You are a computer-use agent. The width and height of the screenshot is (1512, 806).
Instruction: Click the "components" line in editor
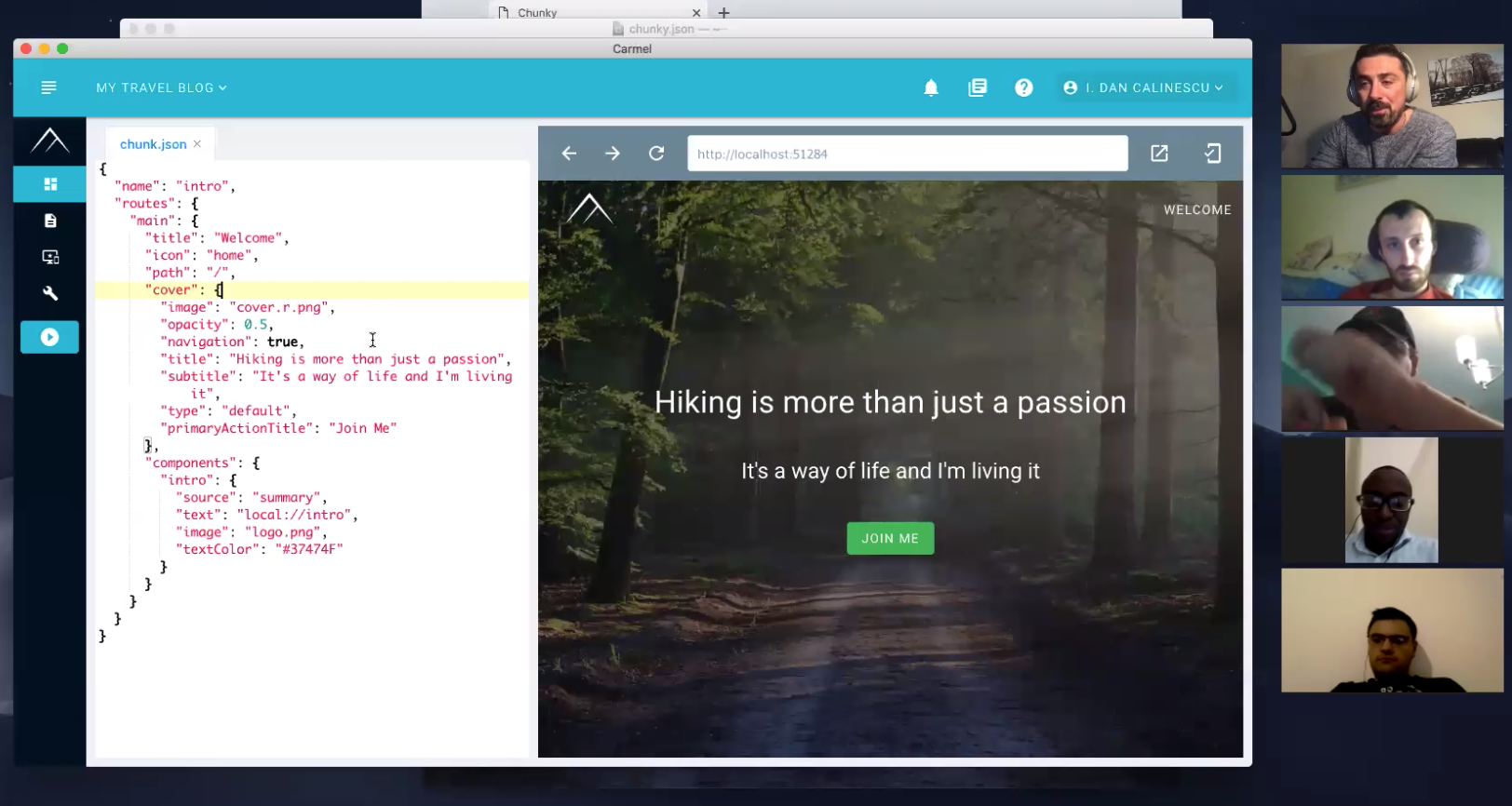(x=202, y=463)
